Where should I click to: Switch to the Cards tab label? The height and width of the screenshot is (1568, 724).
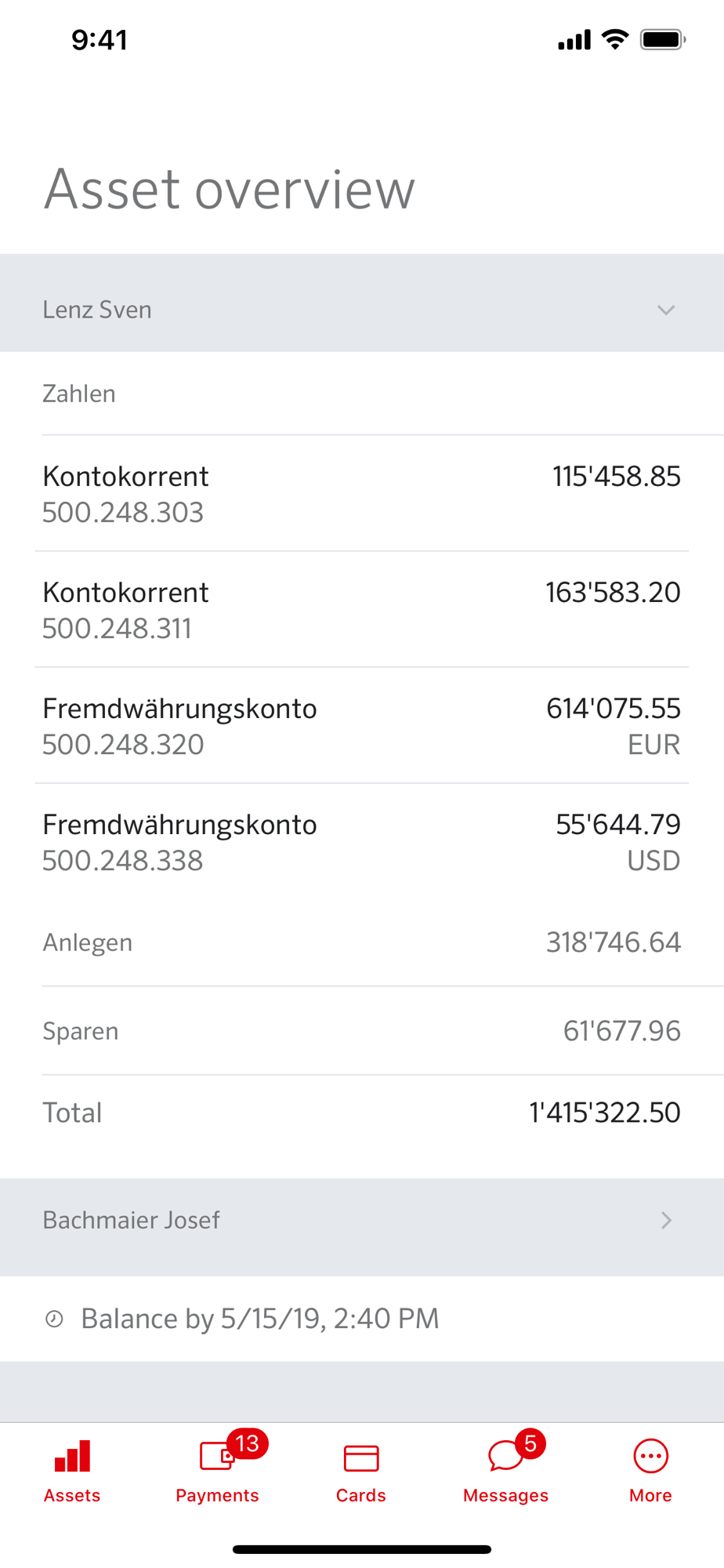tap(361, 1495)
